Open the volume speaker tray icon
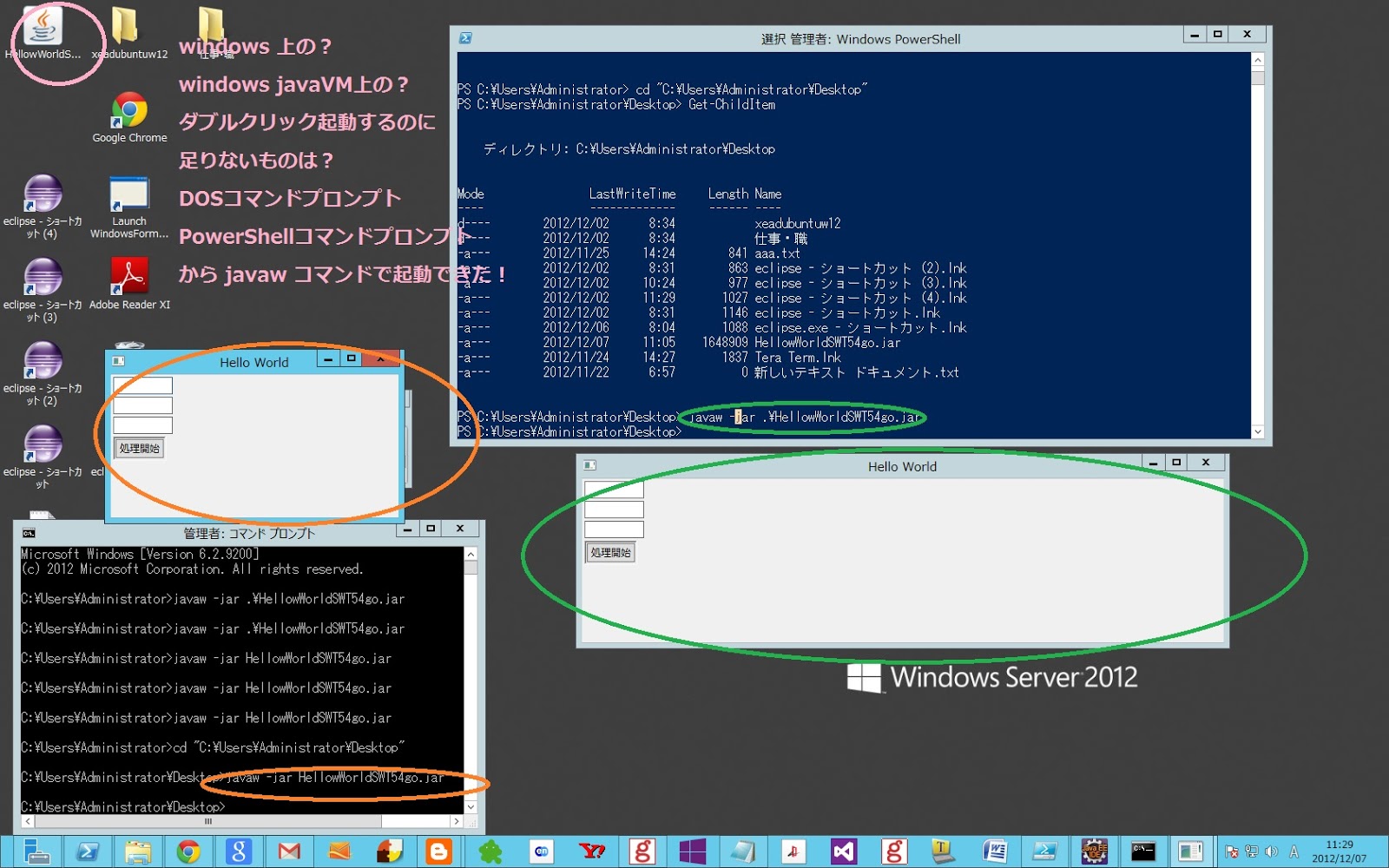 tap(1271, 852)
